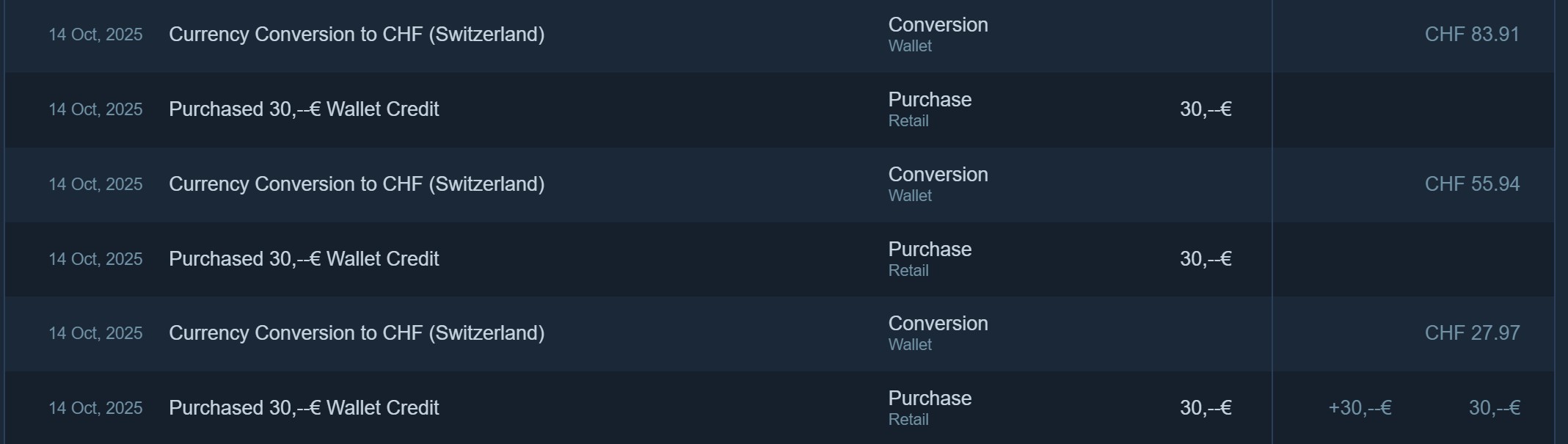Viewport: 1568px width, 444px height.
Task: Open Currency Conversion entry with CHF 83.91 balance
Action: (357, 34)
